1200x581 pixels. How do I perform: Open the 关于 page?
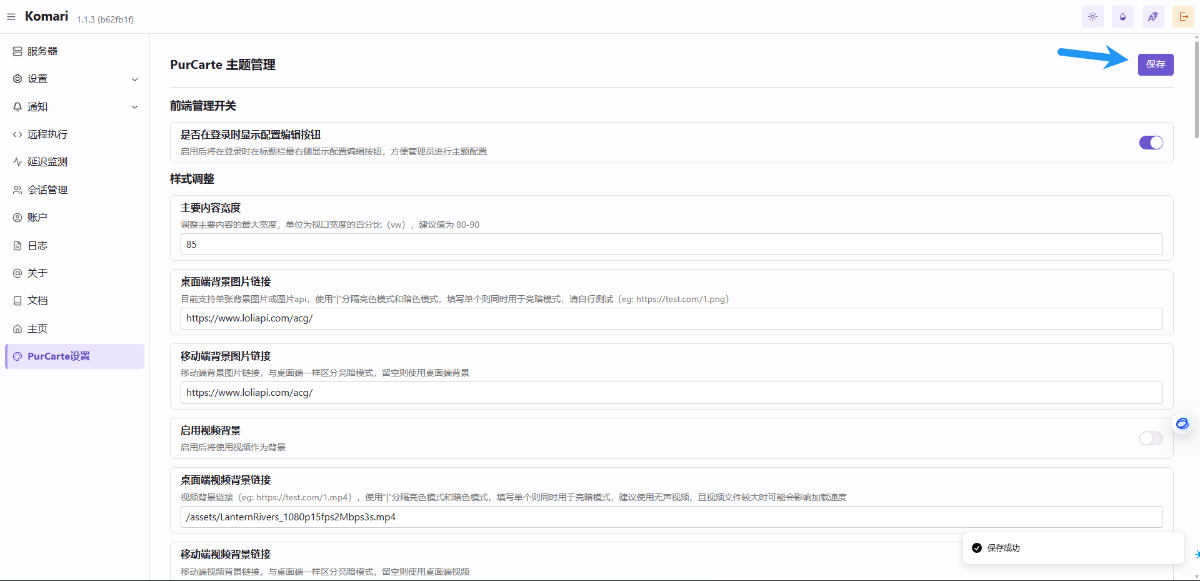tap(75, 273)
